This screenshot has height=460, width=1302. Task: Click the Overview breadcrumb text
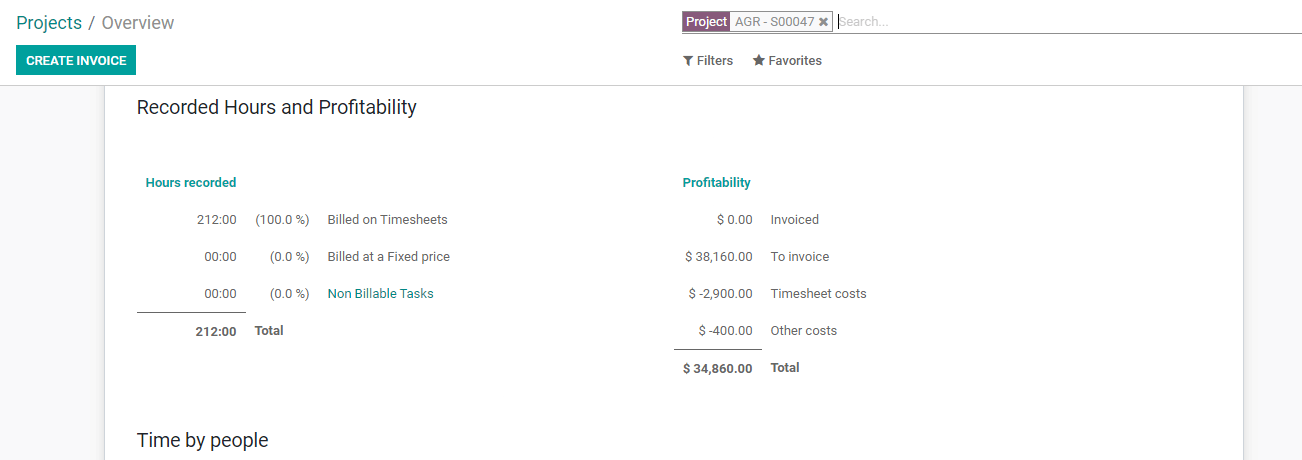(x=138, y=22)
